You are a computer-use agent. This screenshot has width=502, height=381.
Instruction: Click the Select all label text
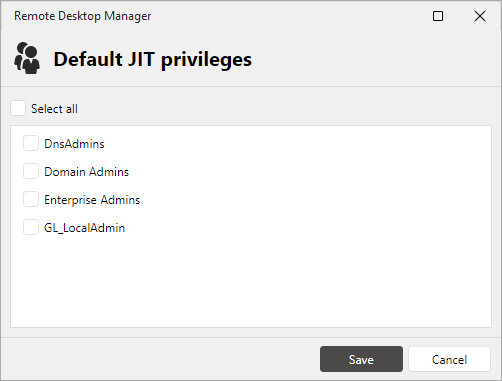(54, 109)
